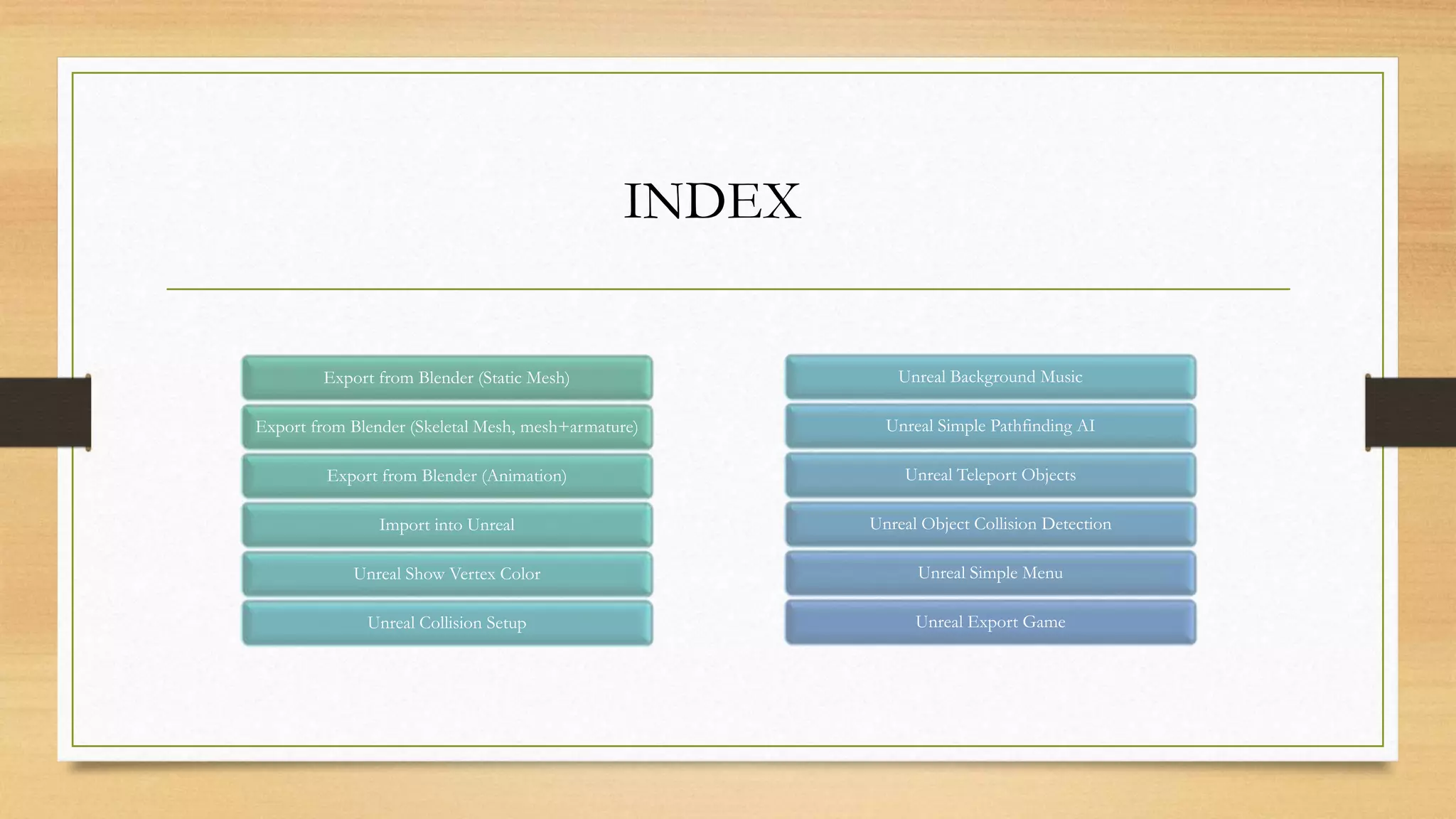The height and width of the screenshot is (819, 1456).
Task: Select Unreal Simple Pathfinding AI item
Action: tap(990, 426)
